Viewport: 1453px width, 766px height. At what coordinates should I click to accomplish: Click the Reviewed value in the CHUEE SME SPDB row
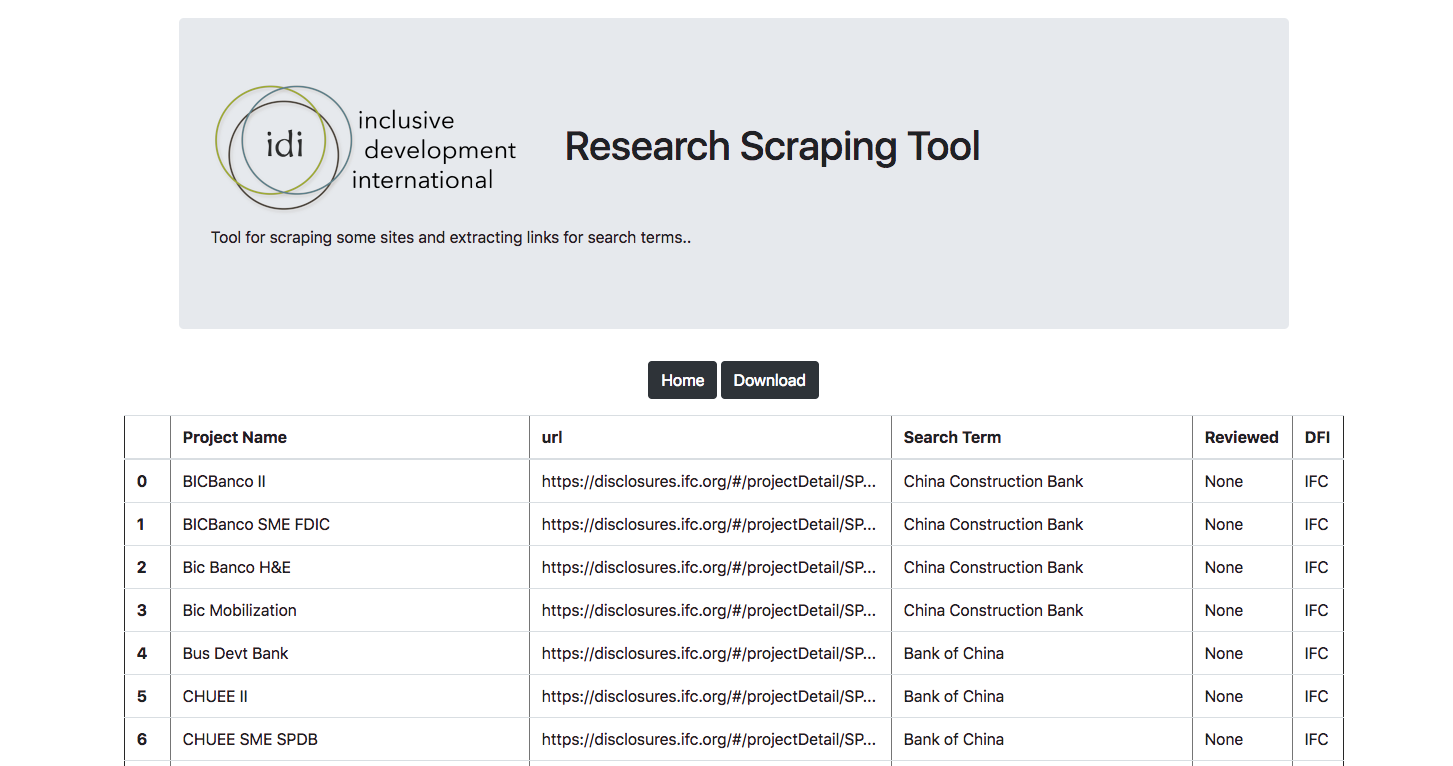1224,739
